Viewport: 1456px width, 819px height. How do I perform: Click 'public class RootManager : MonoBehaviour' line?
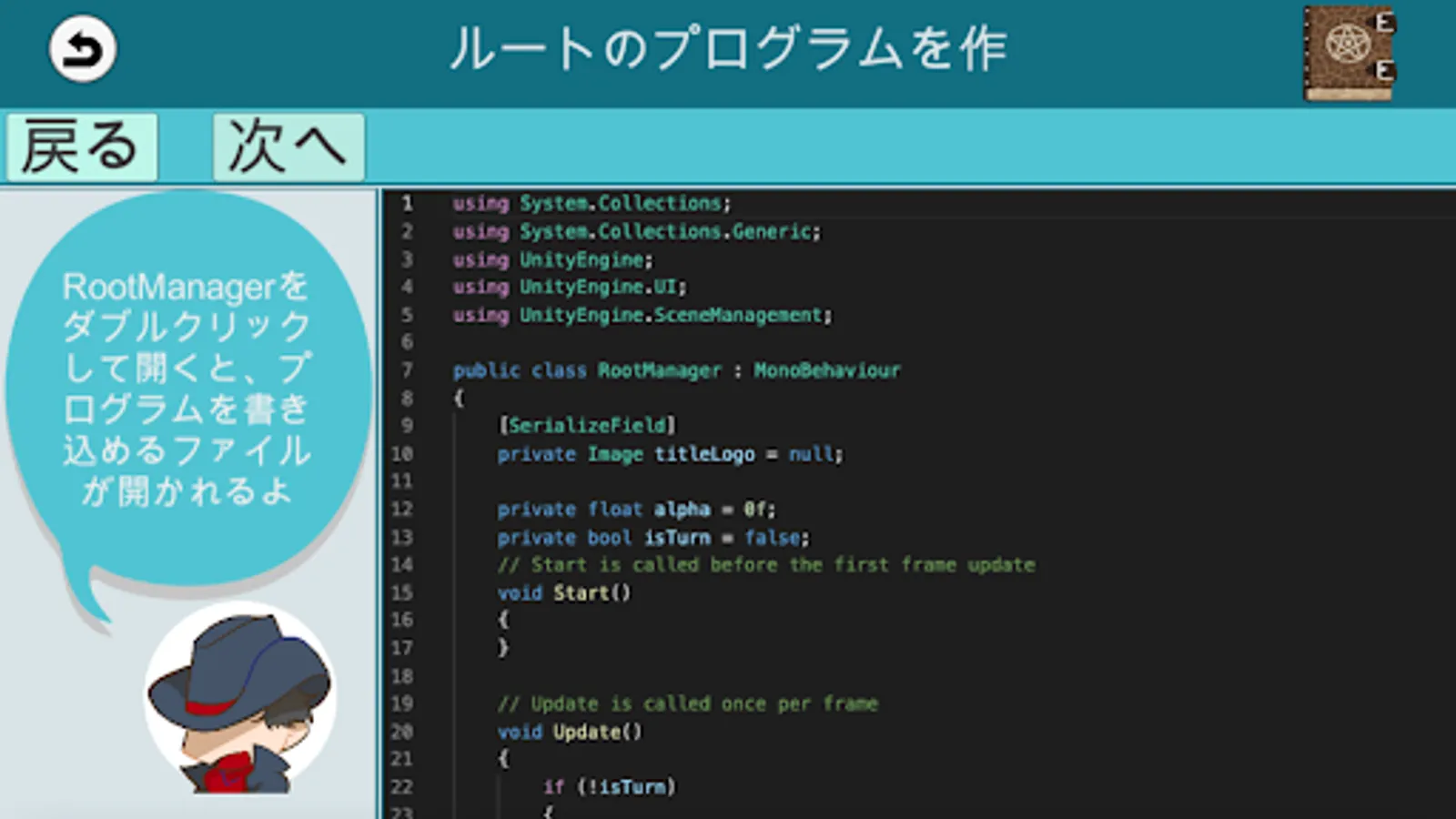676,370
